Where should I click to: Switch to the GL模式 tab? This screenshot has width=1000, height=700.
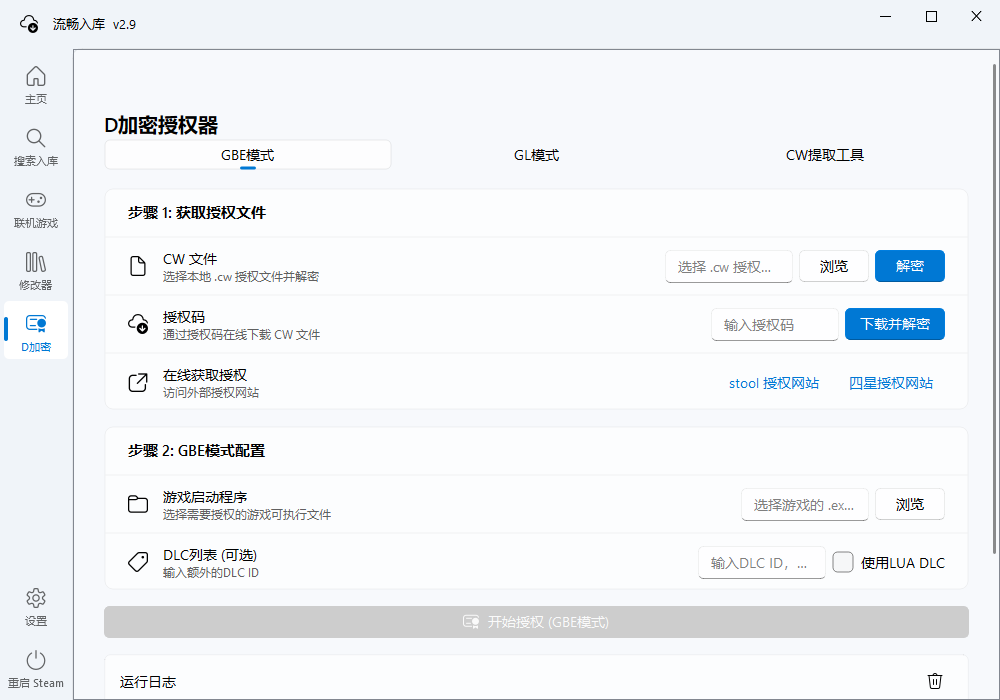[536, 155]
